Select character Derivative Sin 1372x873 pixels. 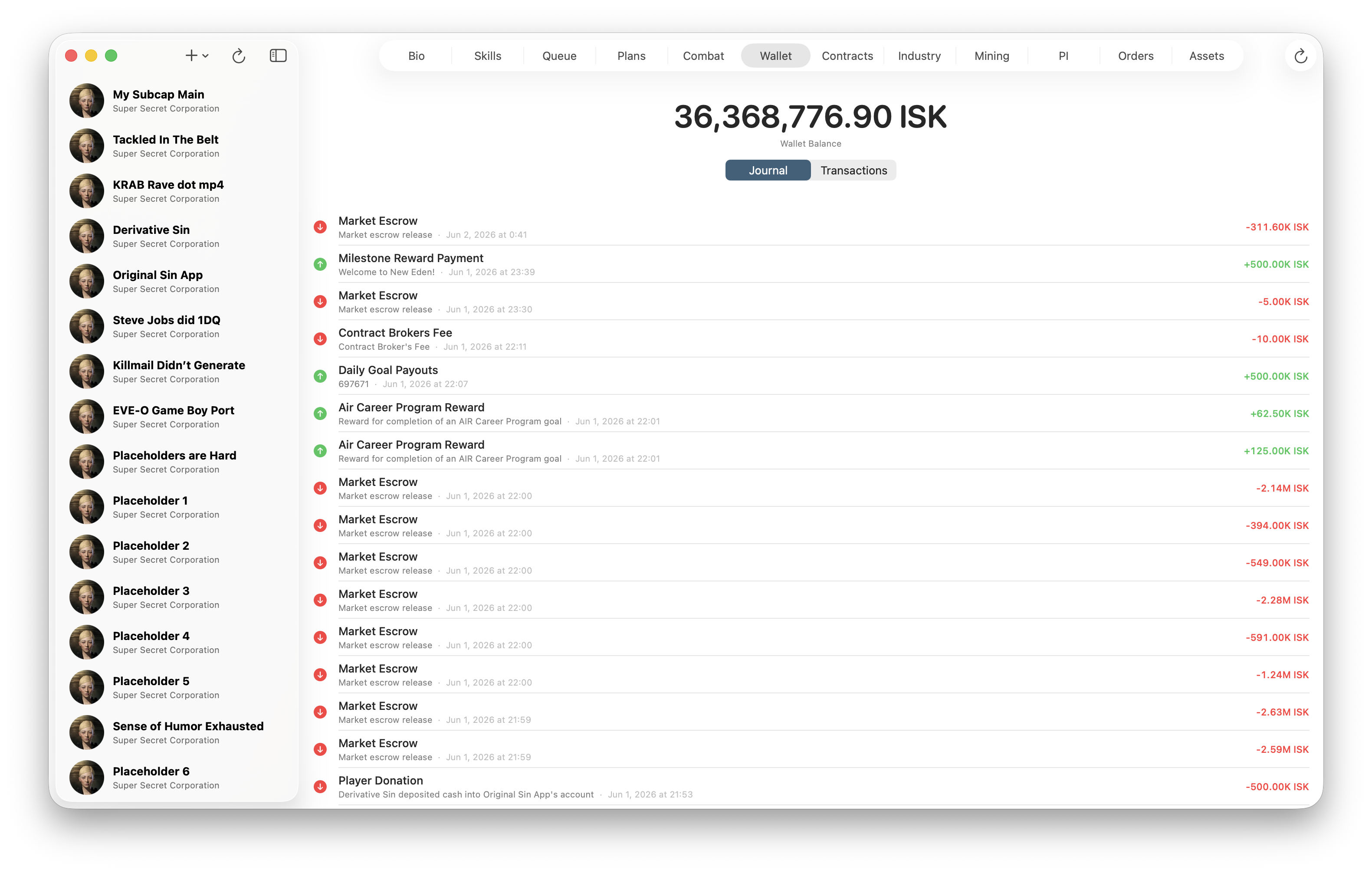[x=177, y=236]
